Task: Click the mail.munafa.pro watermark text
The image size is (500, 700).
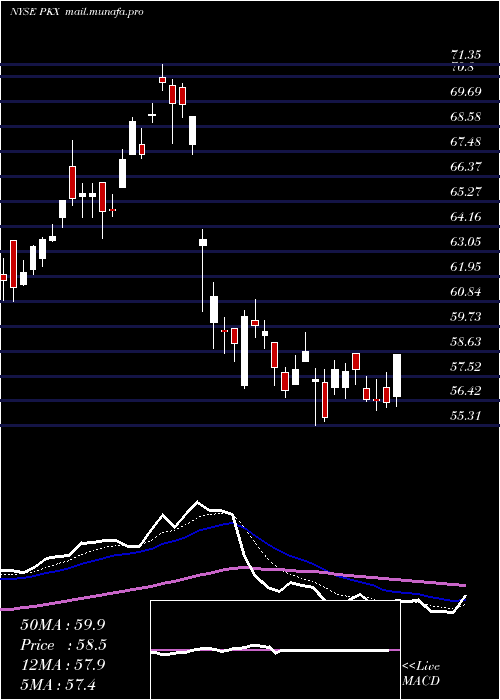Action: coord(104,12)
